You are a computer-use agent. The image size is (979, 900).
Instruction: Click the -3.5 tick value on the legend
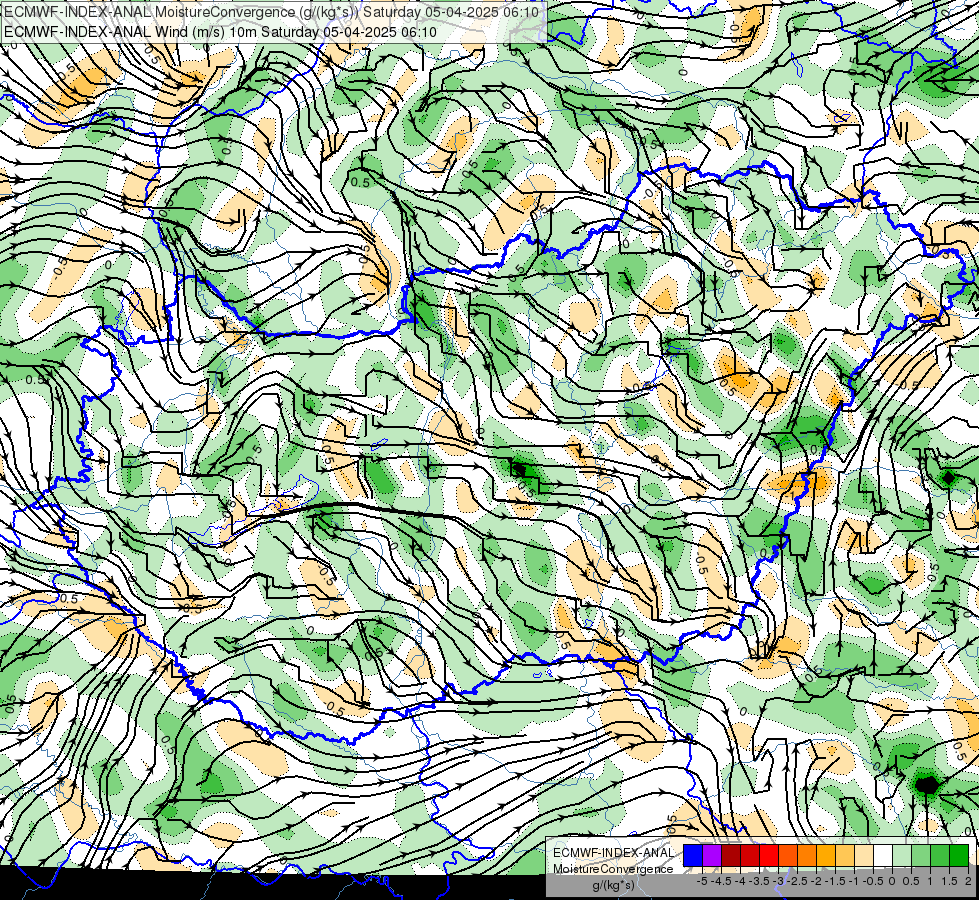[x=760, y=881]
